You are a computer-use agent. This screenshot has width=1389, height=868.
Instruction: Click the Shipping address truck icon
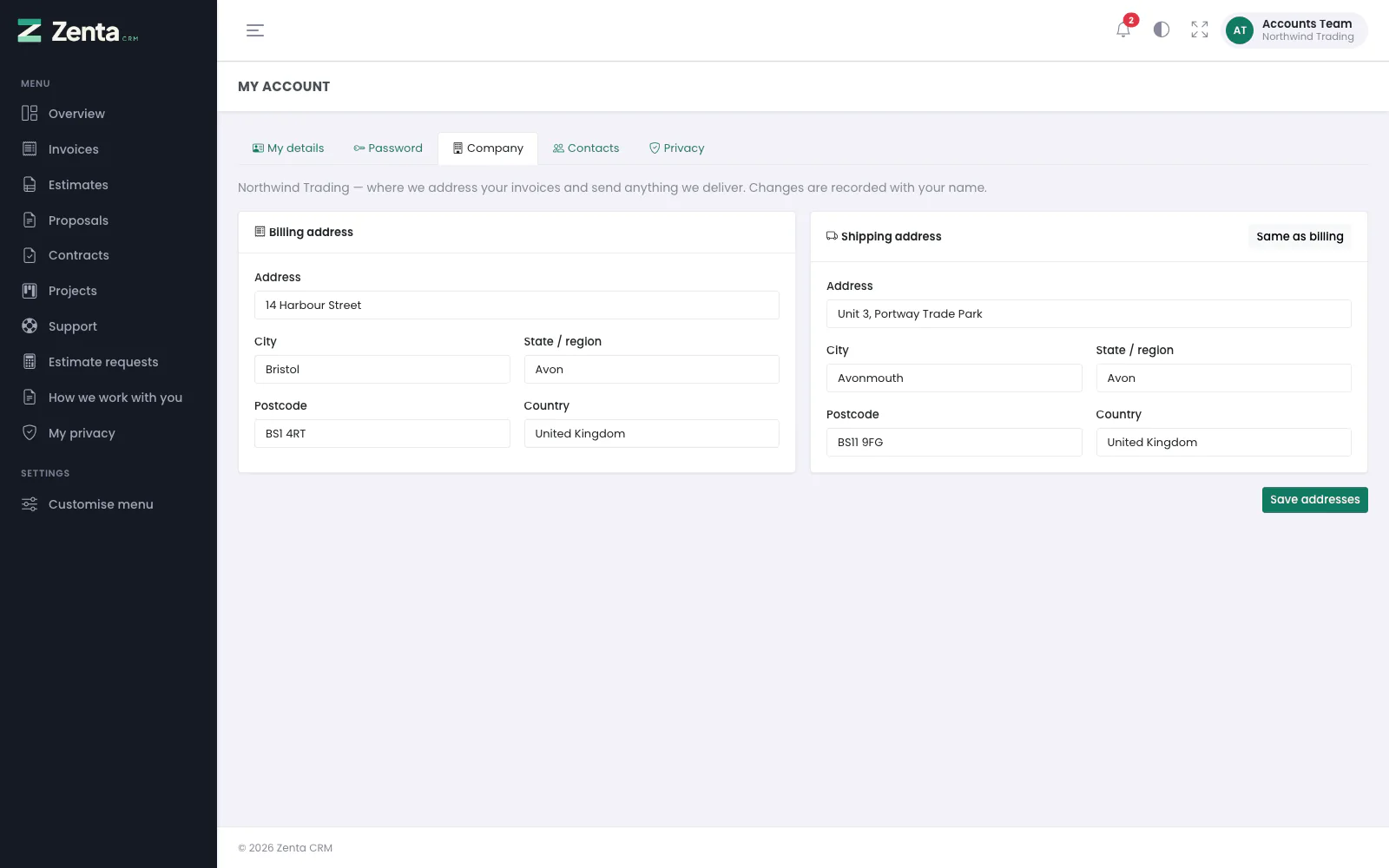point(832,236)
